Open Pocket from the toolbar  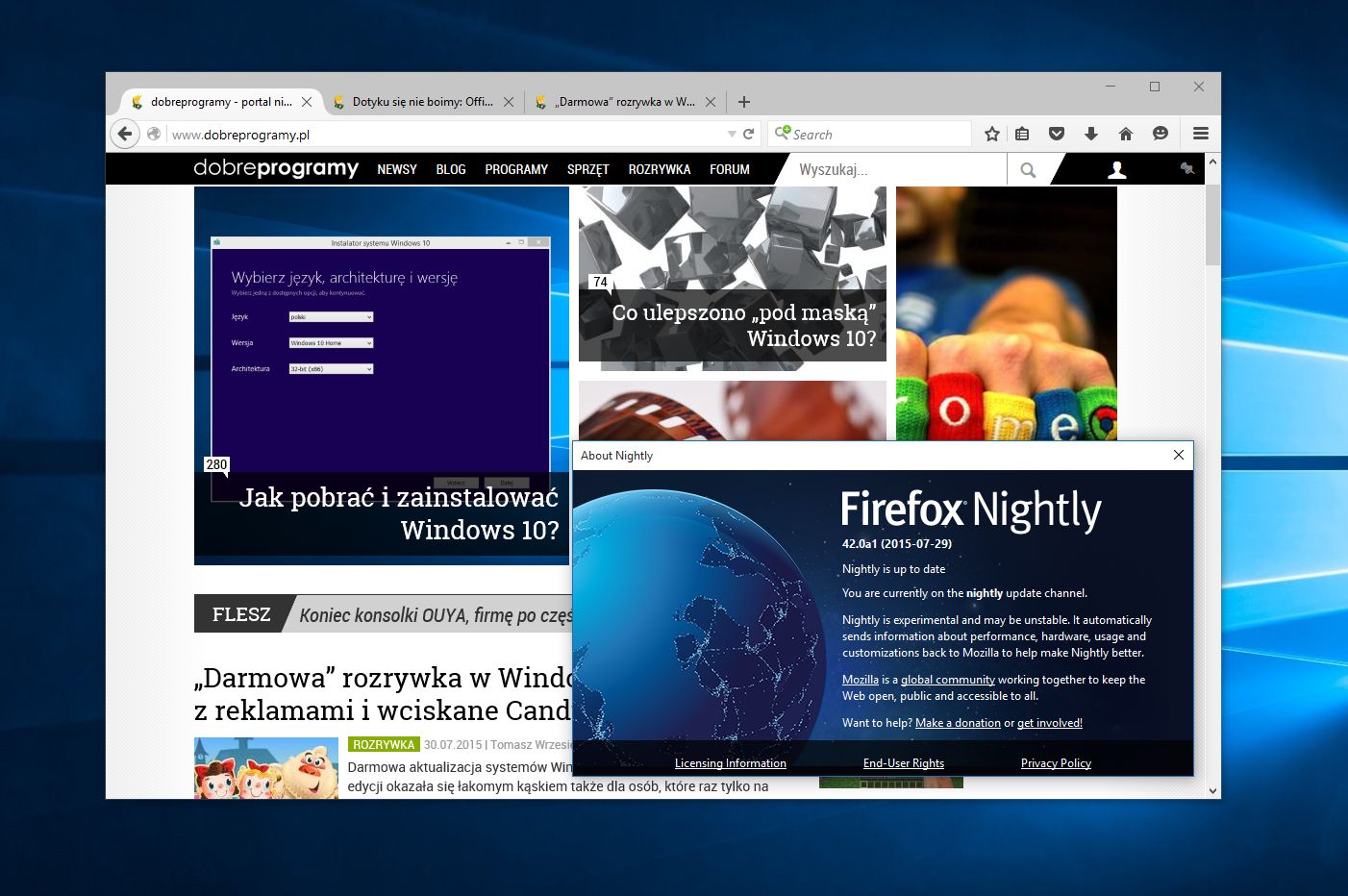click(x=1057, y=134)
